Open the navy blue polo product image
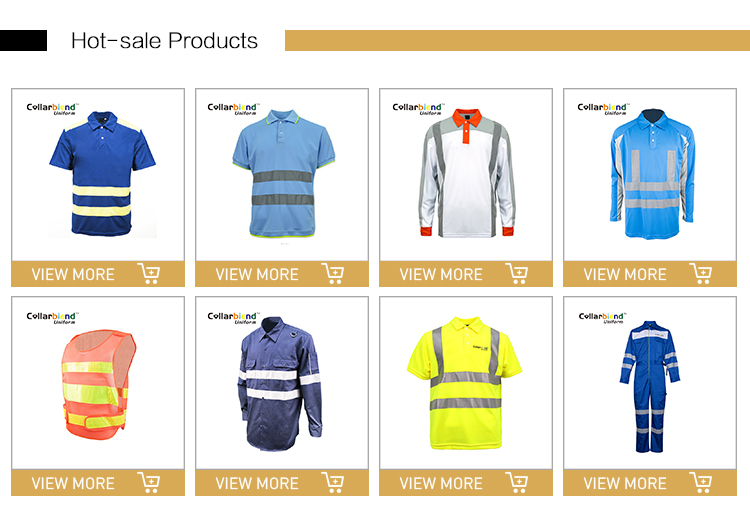 (102, 174)
